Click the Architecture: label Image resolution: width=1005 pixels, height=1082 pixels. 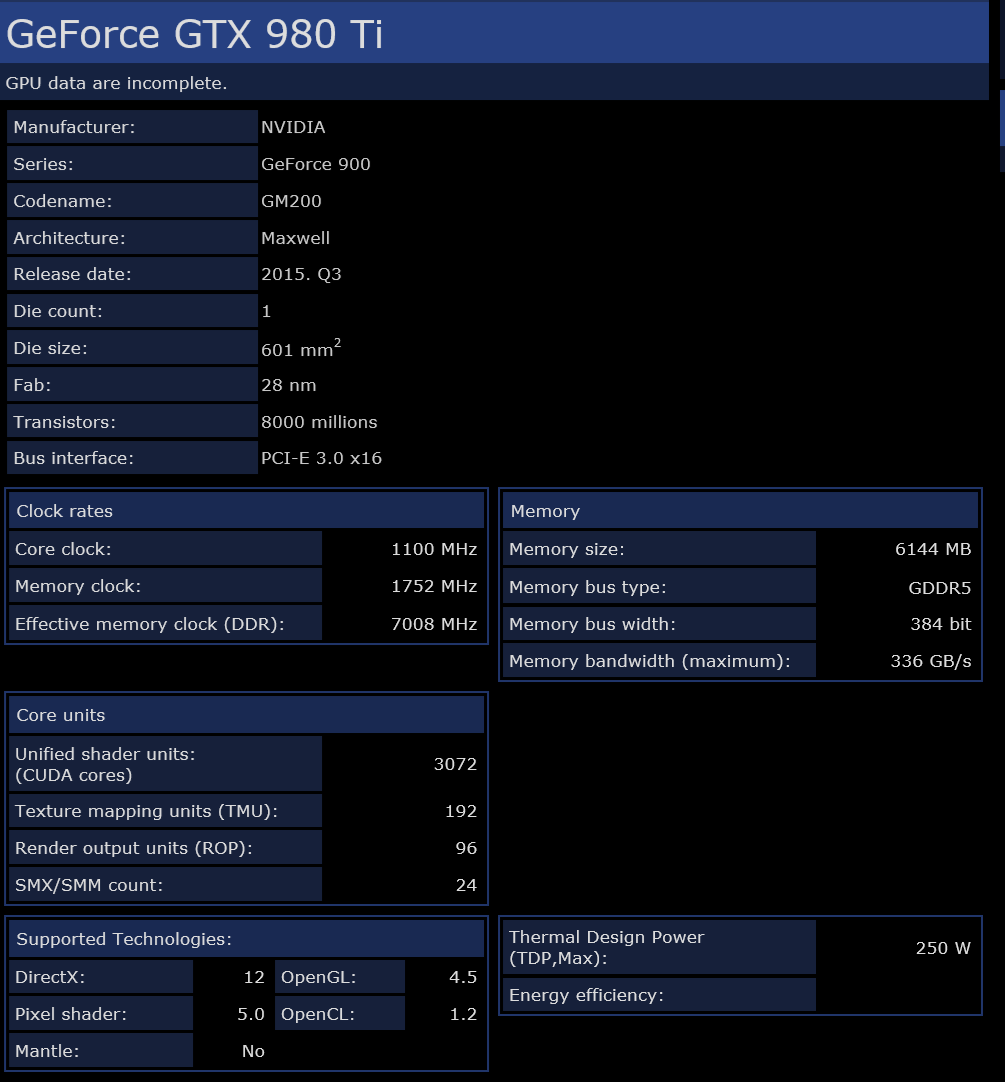point(133,238)
